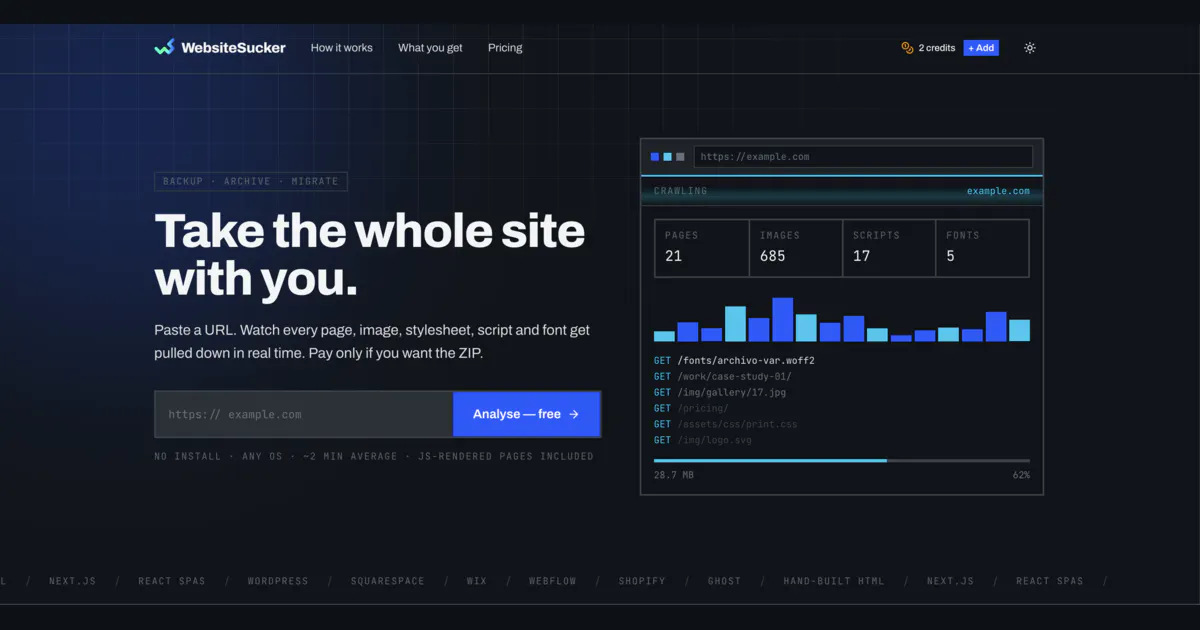The width and height of the screenshot is (1200, 630).
Task: Click the example.com crawl status label
Action: [x=998, y=191]
